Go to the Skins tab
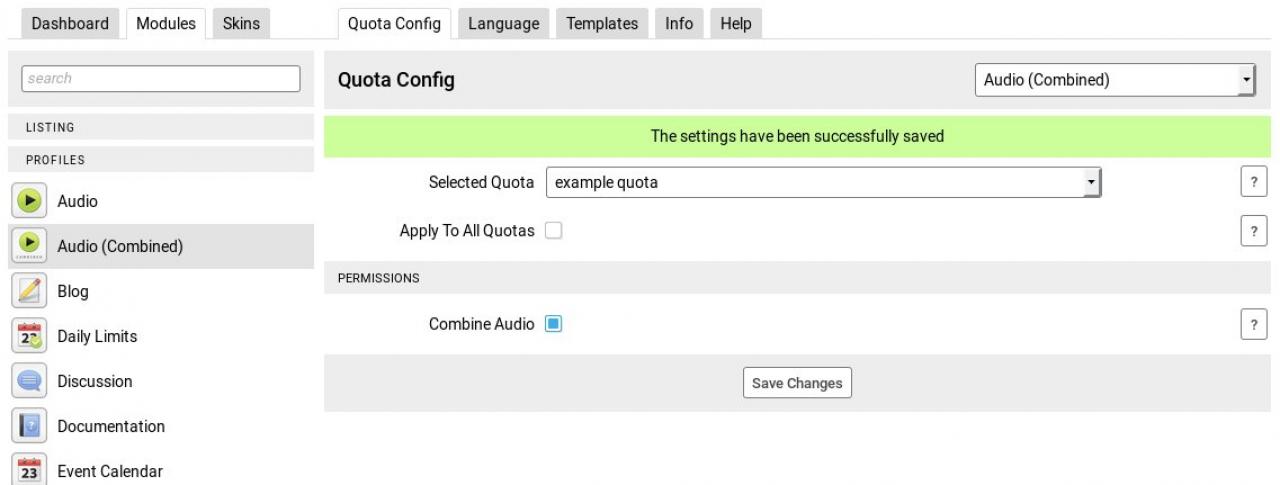Viewport: 1280px width, 485px height. point(240,24)
